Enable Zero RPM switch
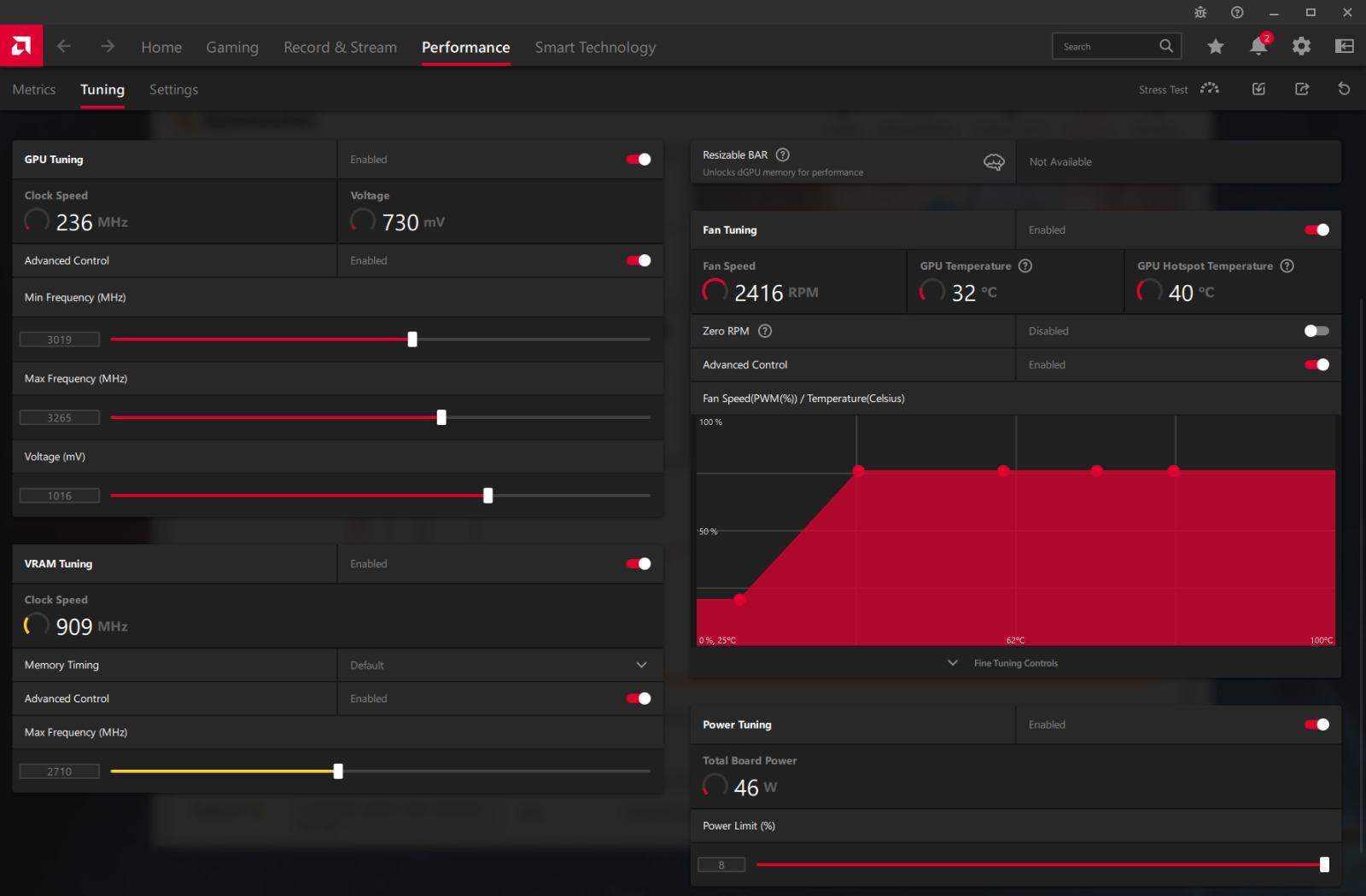 (x=1317, y=330)
